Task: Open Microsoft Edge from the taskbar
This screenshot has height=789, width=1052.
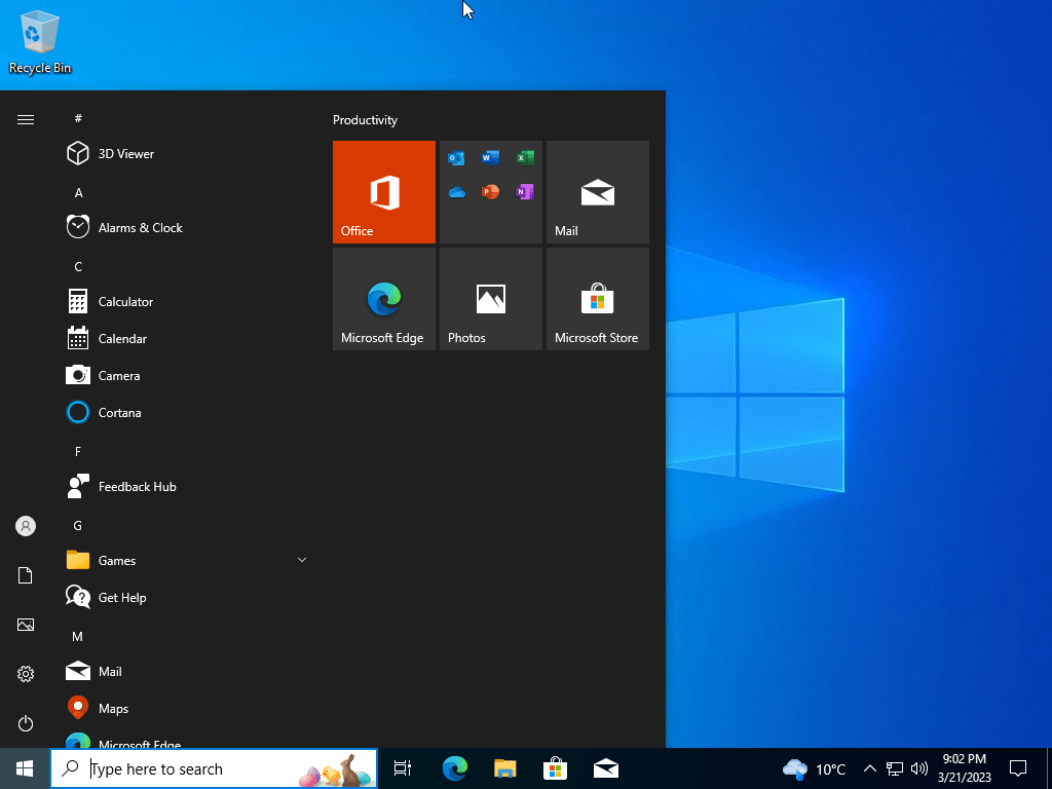Action: tap(454, 769)
